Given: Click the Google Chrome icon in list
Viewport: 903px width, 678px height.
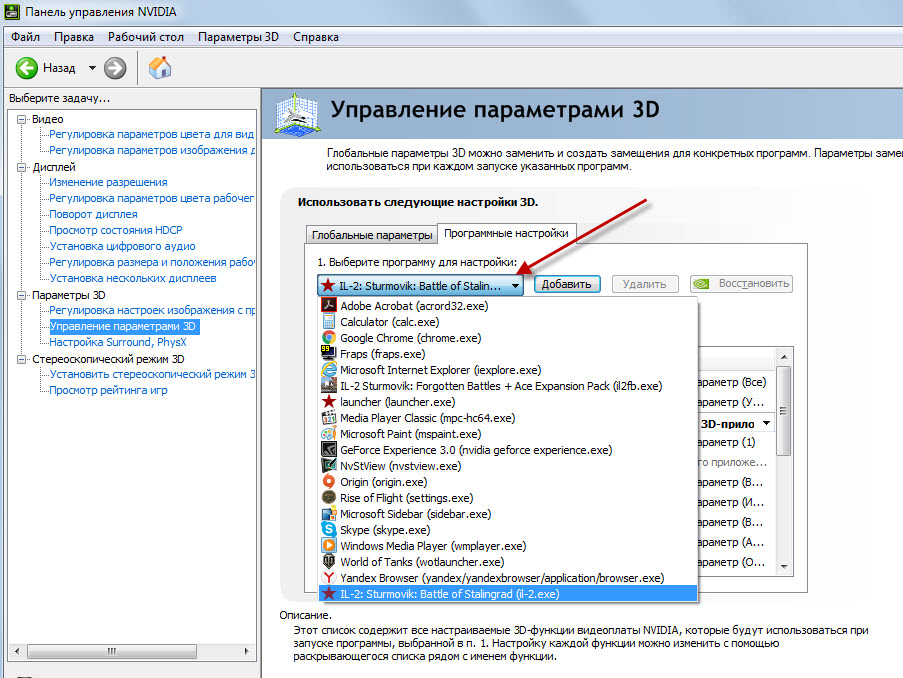Looking at the screenshot, I should [329, 338].
